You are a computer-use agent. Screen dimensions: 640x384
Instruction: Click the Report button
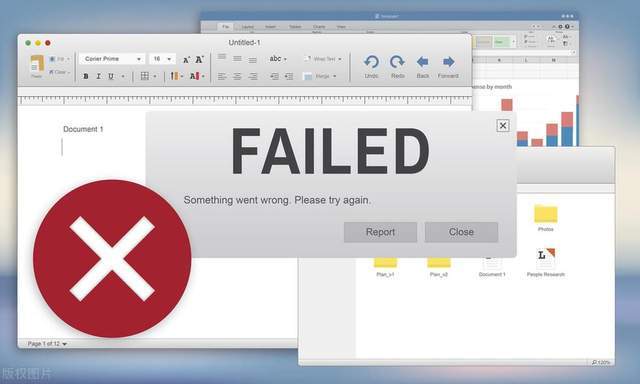[380, 232]
